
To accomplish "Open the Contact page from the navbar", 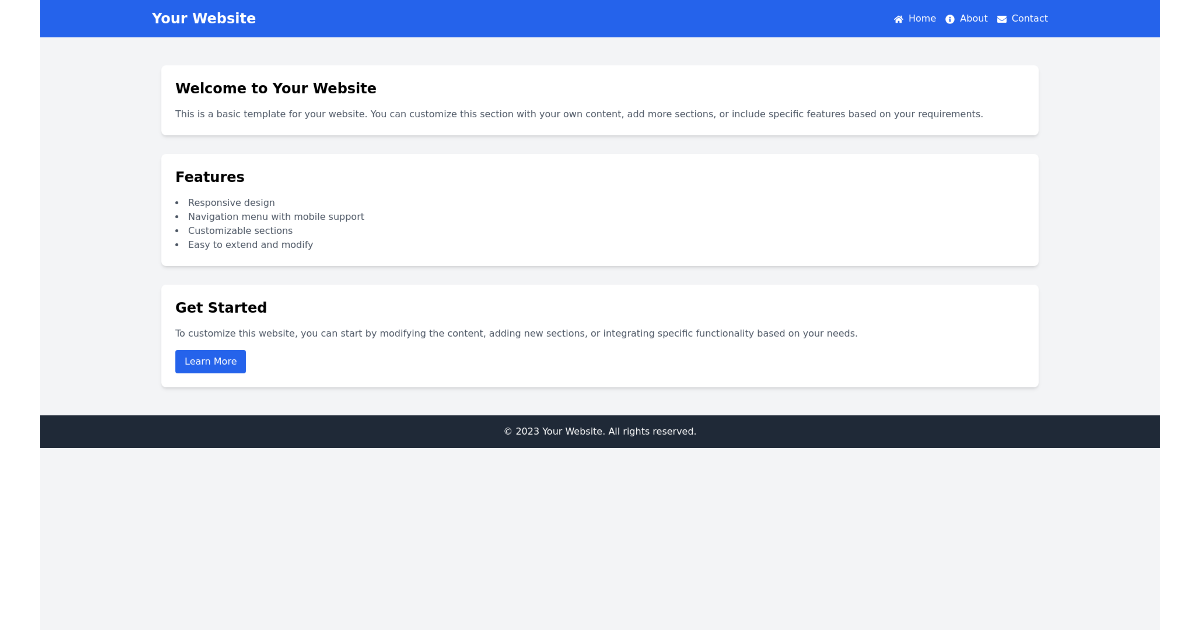I will coord(1030,18).
